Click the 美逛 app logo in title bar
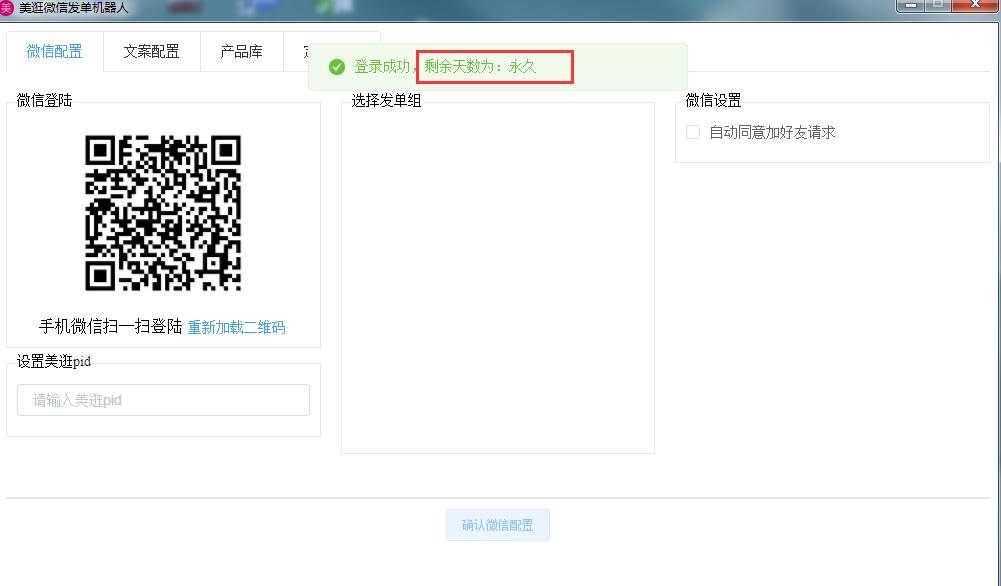The image size is (1001, 586). coord(6,8)
